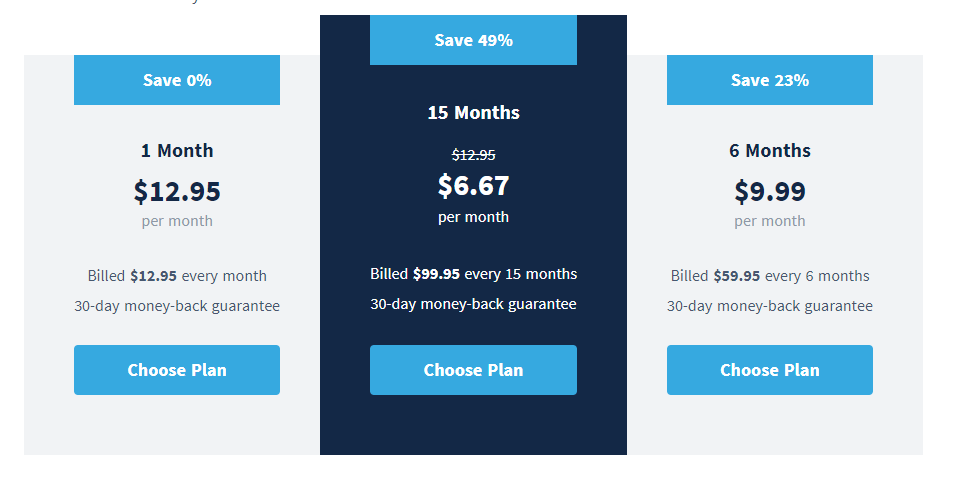This screenshot has height=478, width=977.
Task: Select the 15 Months plan heading
Action: [474, 113]
